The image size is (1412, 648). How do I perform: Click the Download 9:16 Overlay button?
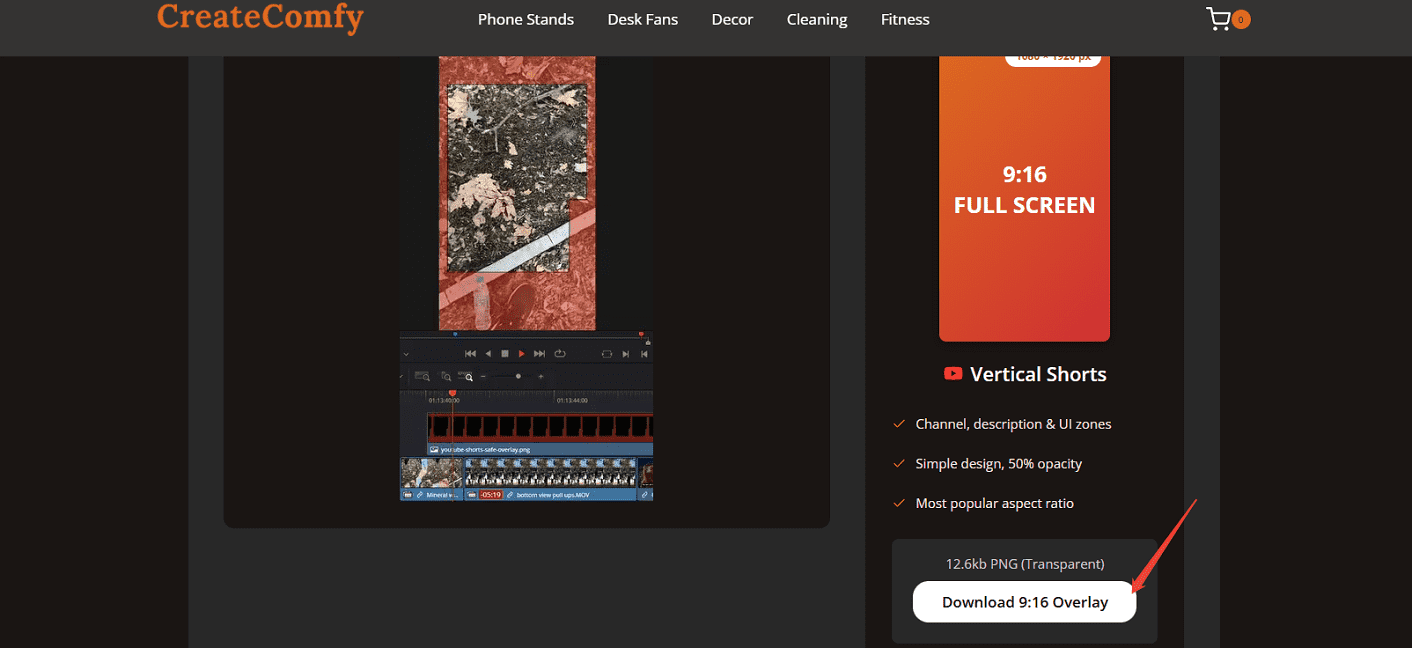tap(1023, 601)
